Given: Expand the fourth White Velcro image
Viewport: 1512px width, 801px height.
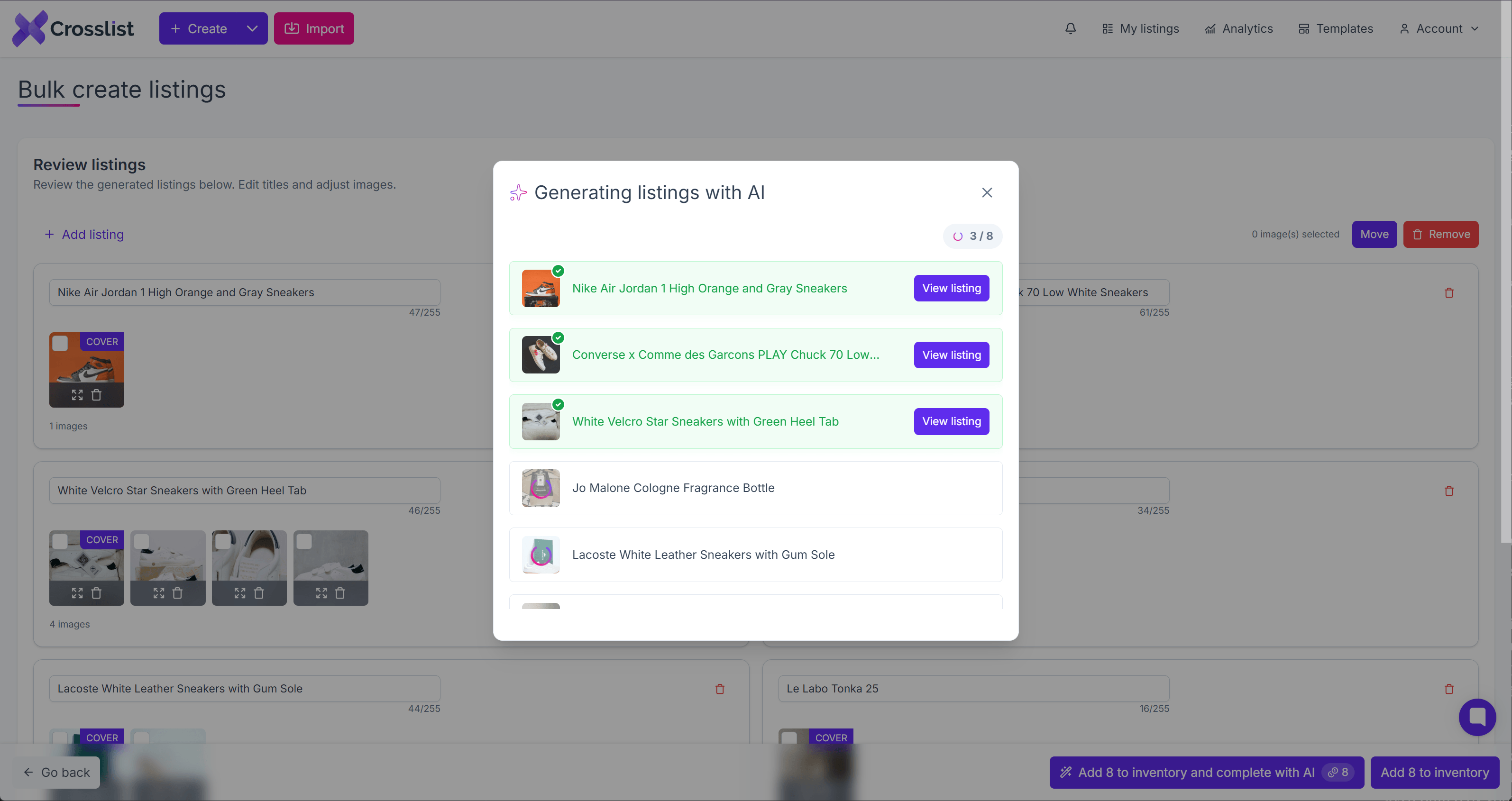Looking at the screenshot, I should tap(321, 592).
